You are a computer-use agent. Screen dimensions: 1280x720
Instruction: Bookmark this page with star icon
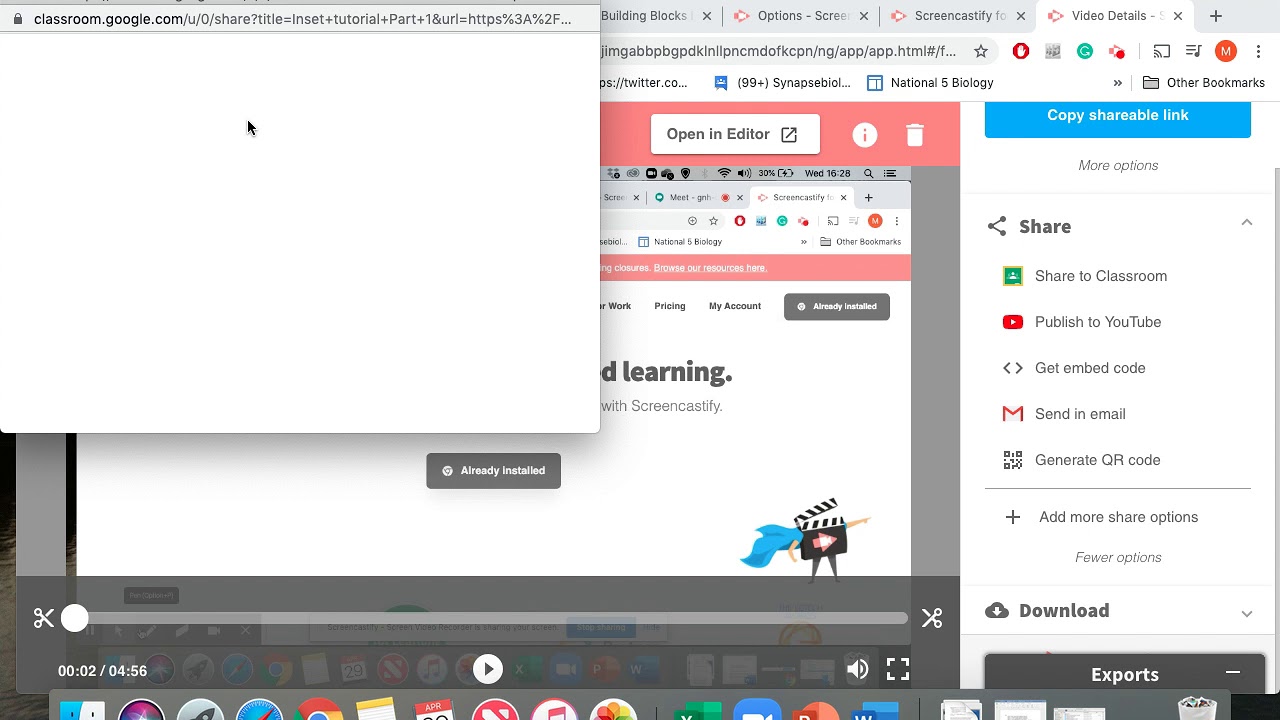pyautogui.click(x=981, y=51)
